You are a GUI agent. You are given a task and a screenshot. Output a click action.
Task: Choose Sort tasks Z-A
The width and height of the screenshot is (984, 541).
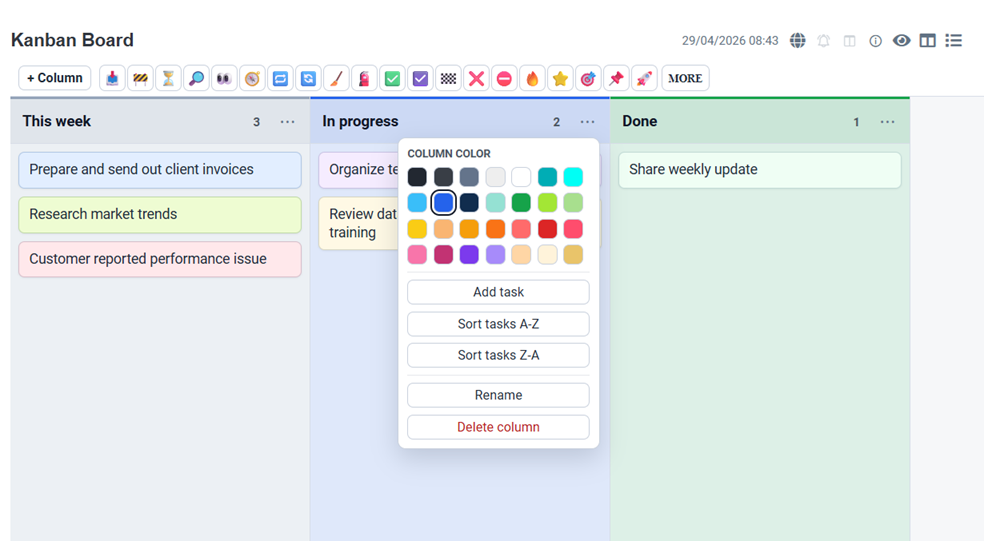(x=498, y=355)
